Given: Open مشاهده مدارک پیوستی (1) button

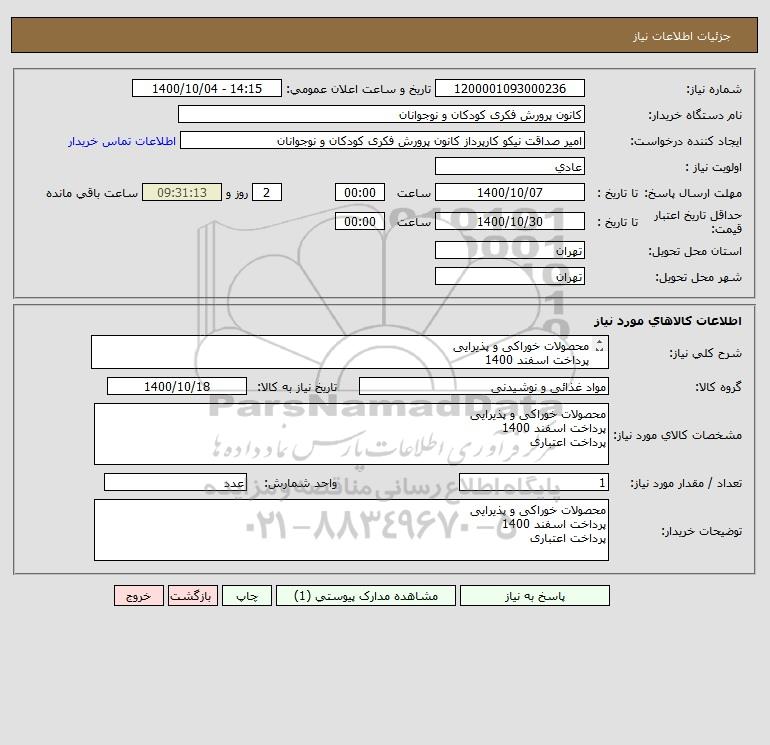Looking at the screenshot, I should [x=366, y=596].
